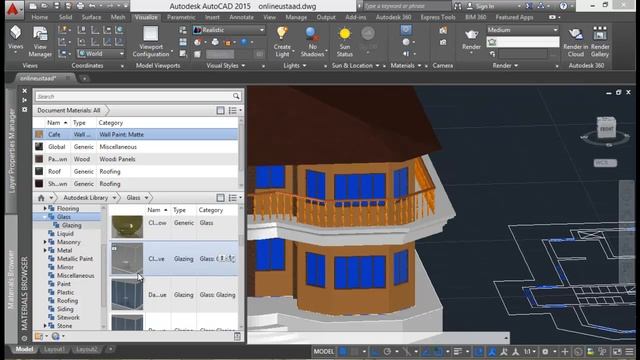Close the Materials Browser palette

click(24, 91)
